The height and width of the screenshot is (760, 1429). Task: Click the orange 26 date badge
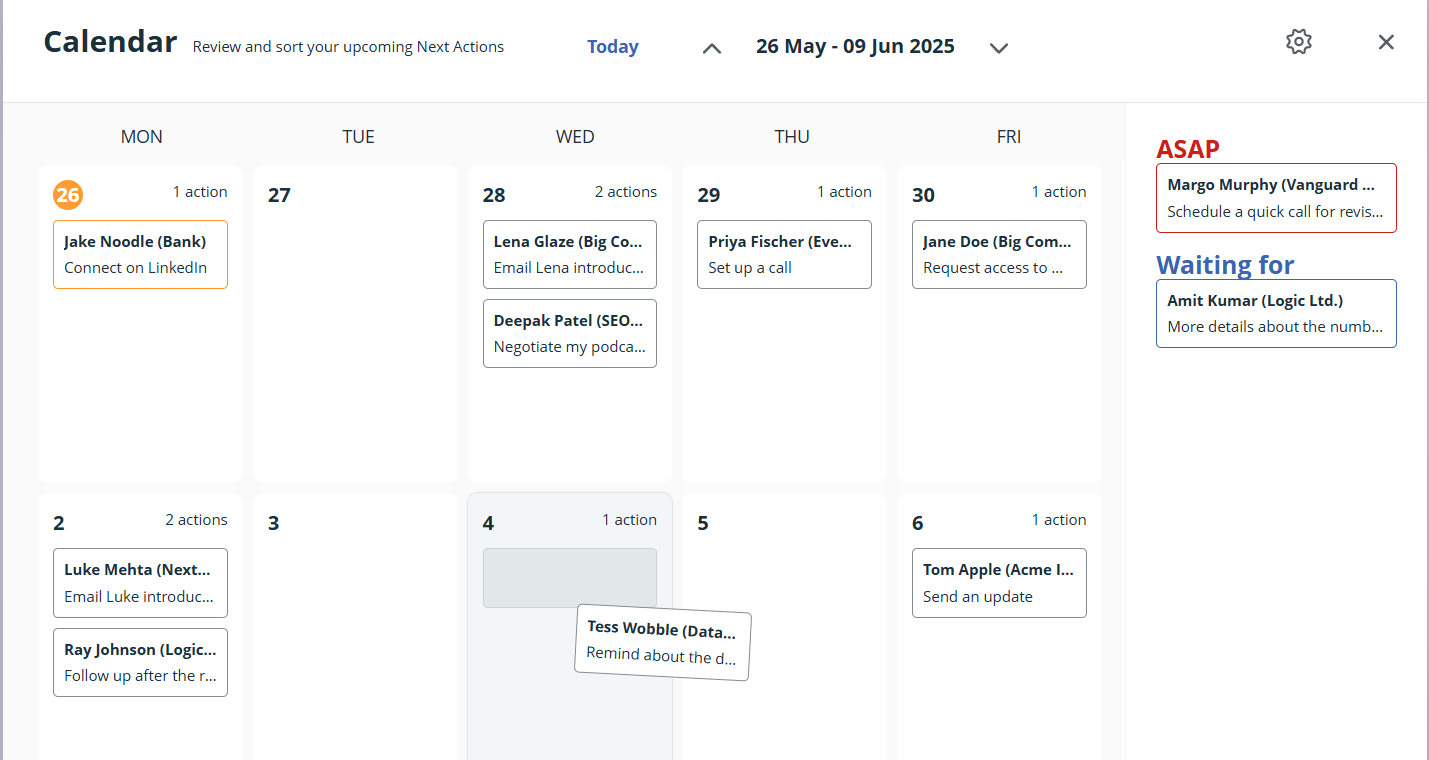click(x=68, y=195)
